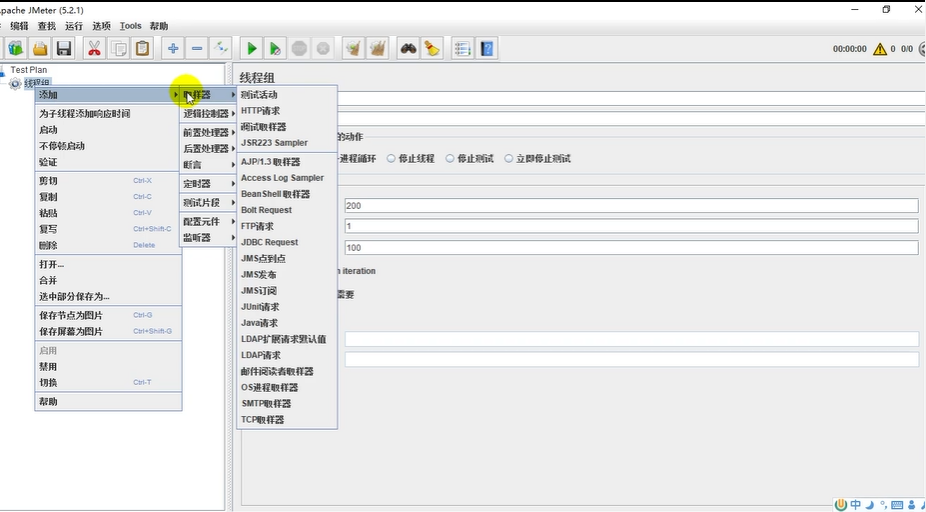Expand the 测试片段 submenu
This screenshot has height=512, width=926.
[x=208, y=203]
